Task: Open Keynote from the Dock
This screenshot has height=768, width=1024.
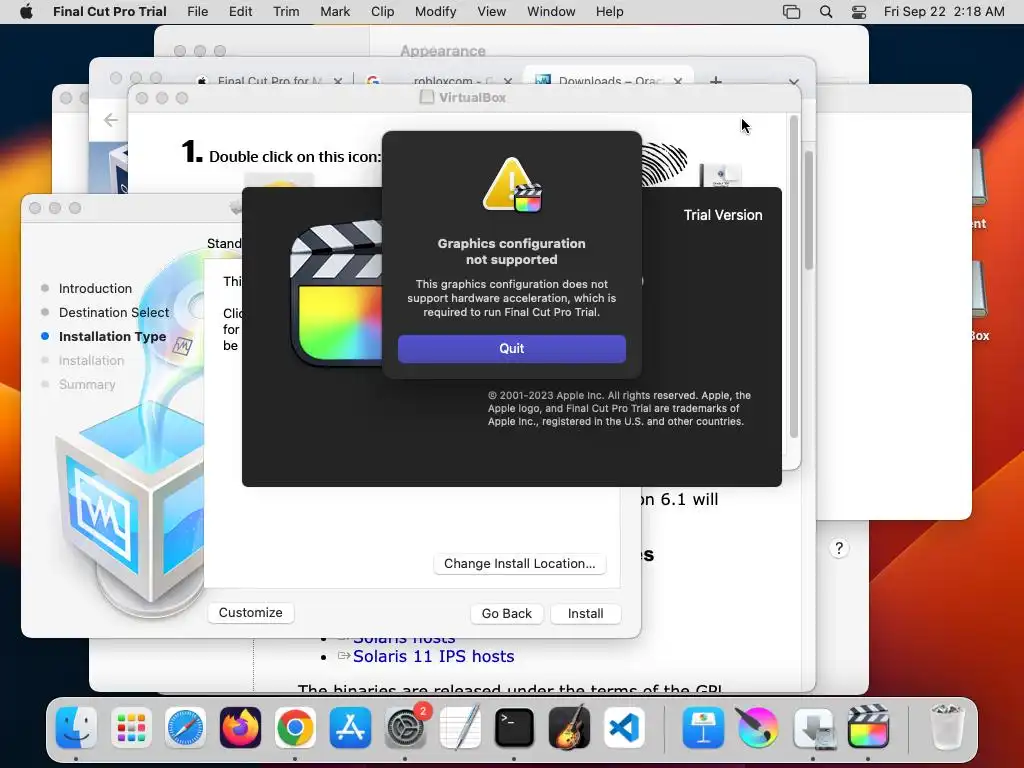Action: [x=703, y=728]
